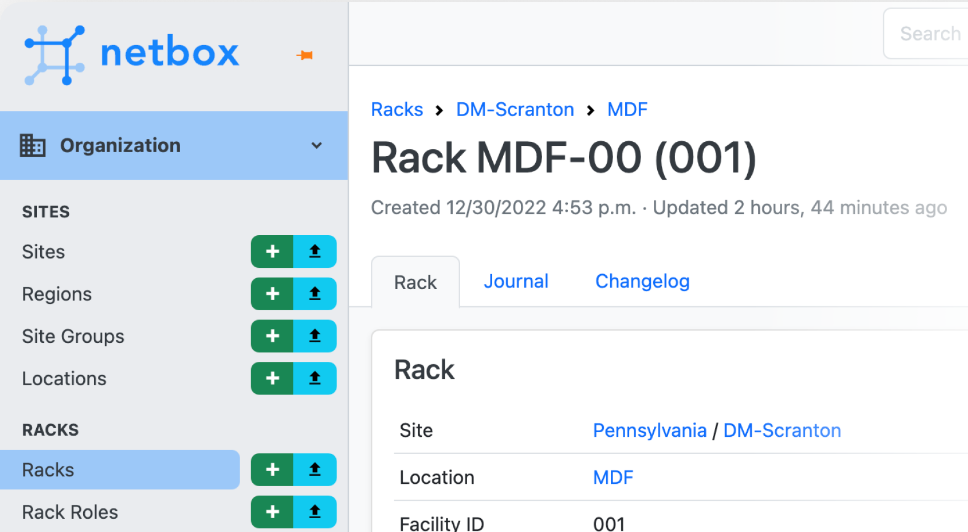This screenshot has height=532, width=968.
Task: Switch to the Journal tab
Action: [x=516, y=281]
